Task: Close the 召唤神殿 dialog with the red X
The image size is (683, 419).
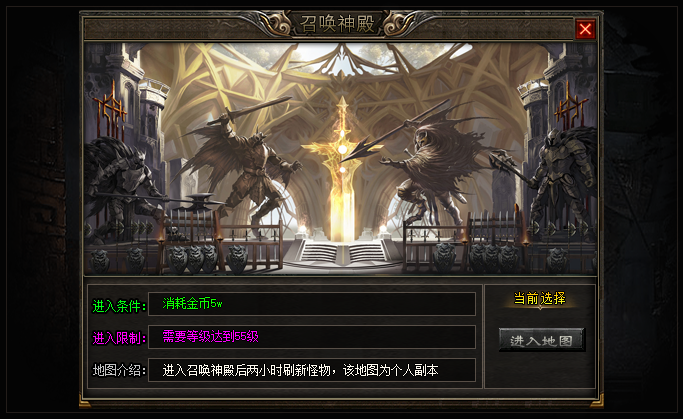Action: [x=585, y=29]
